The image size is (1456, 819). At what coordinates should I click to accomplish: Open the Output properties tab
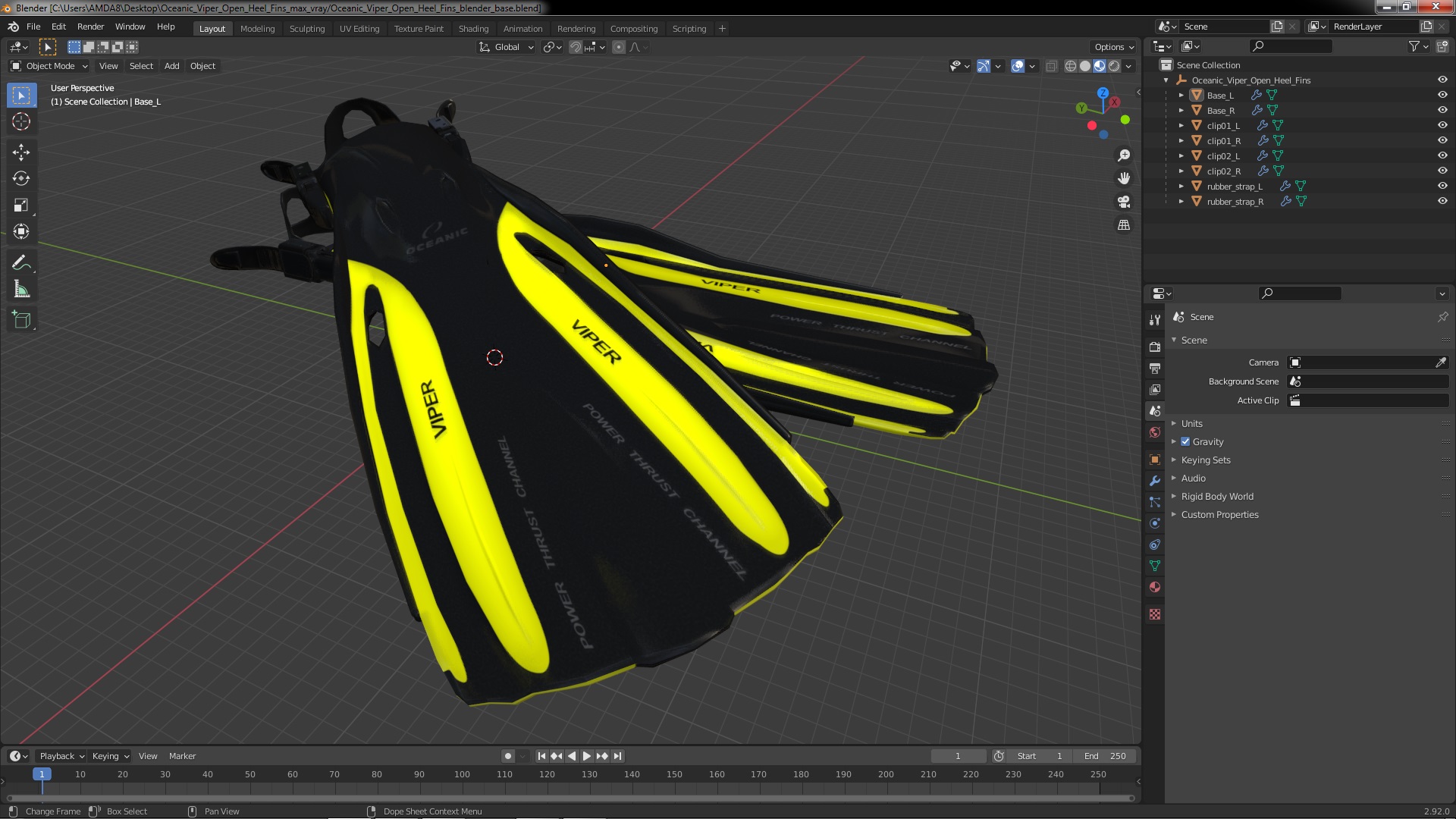(1155, 368)
